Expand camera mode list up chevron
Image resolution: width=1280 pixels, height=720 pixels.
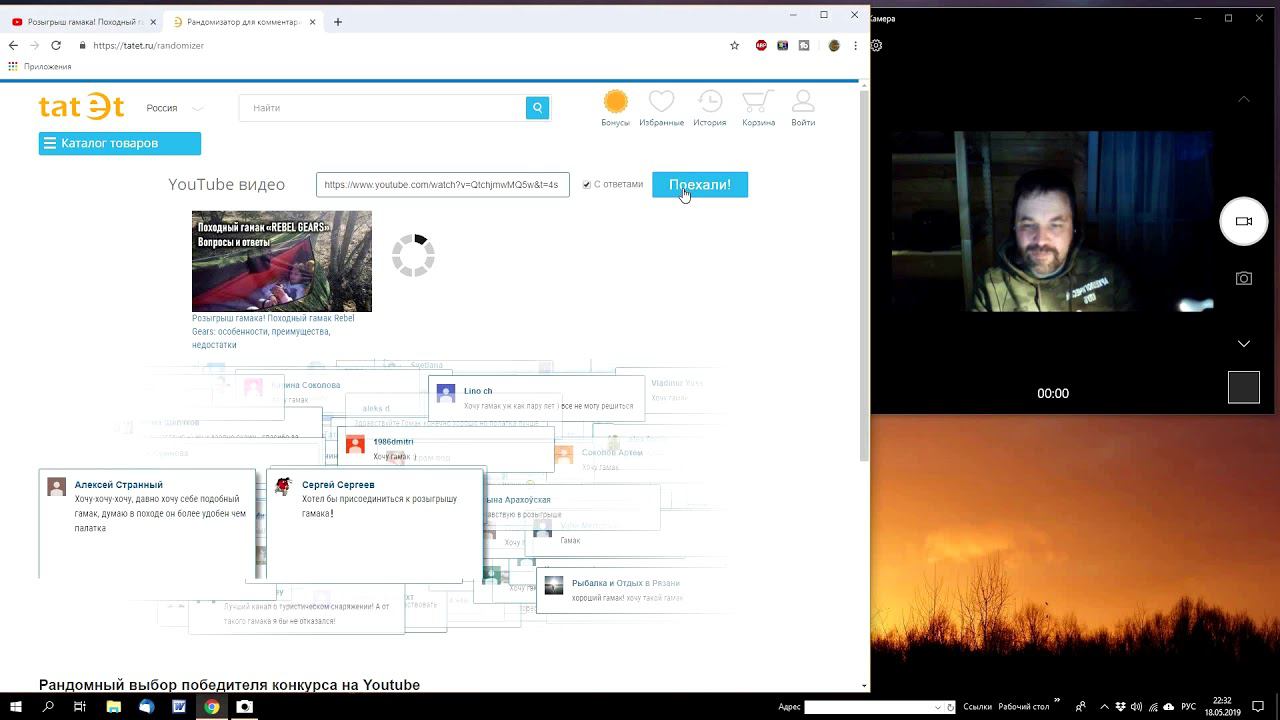pos(1244,99)
